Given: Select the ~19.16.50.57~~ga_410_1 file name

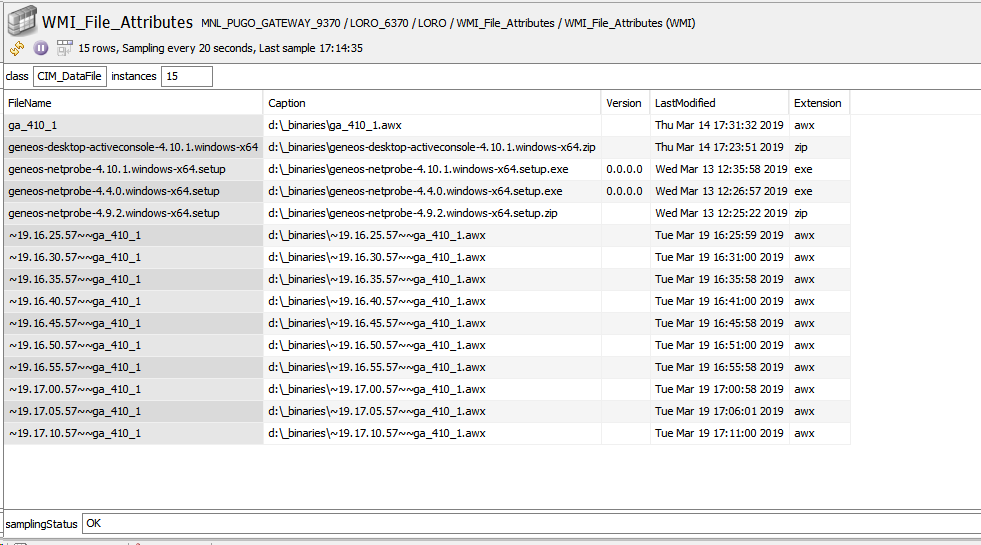Looking at the screenshot, I should 133,345.
